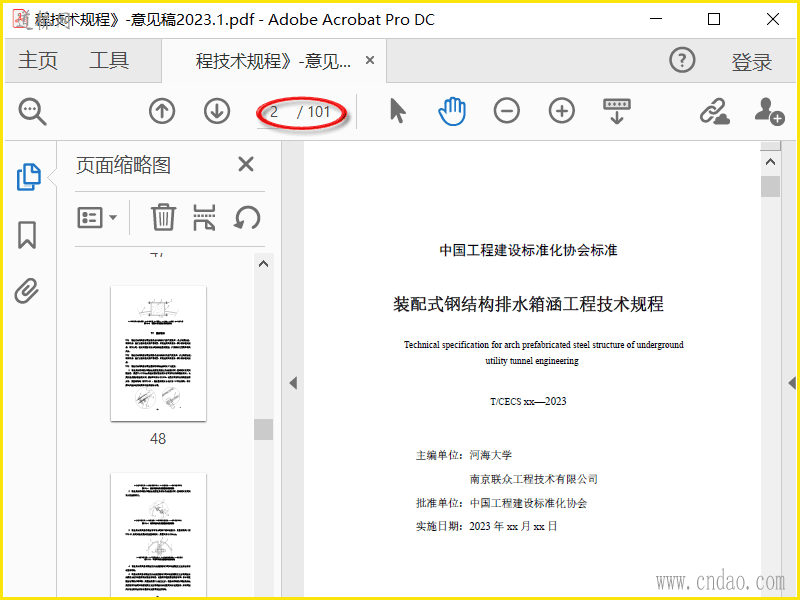The image size is (800, 600).
Task: Switch to the 工具 tab
Action: click(109, 61)
